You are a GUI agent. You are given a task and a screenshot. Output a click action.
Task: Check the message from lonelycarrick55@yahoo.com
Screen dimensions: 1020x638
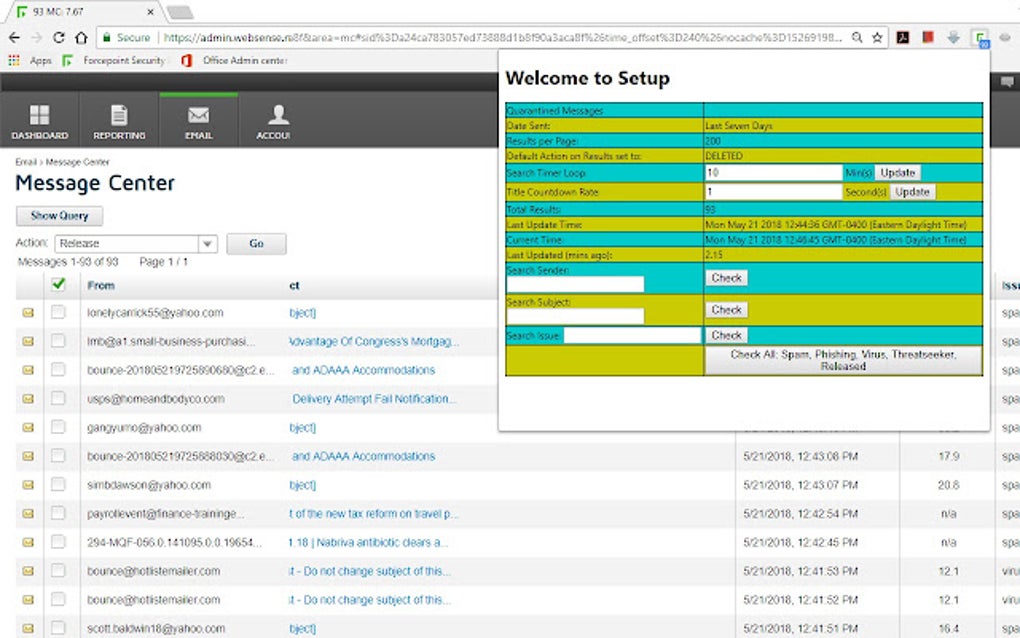[x=58, y=312]
